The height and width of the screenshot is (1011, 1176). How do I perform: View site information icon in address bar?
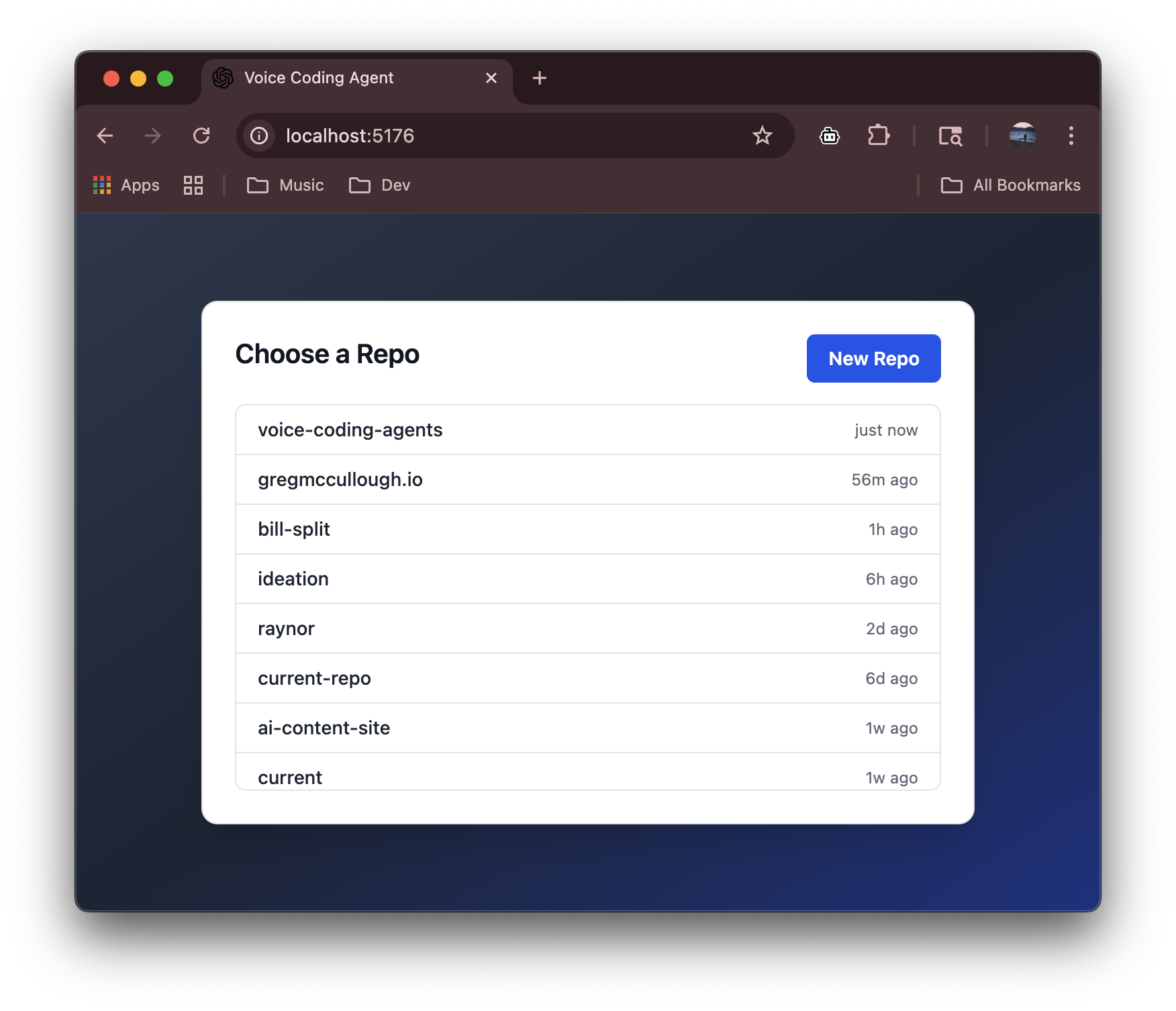(259, 136)
